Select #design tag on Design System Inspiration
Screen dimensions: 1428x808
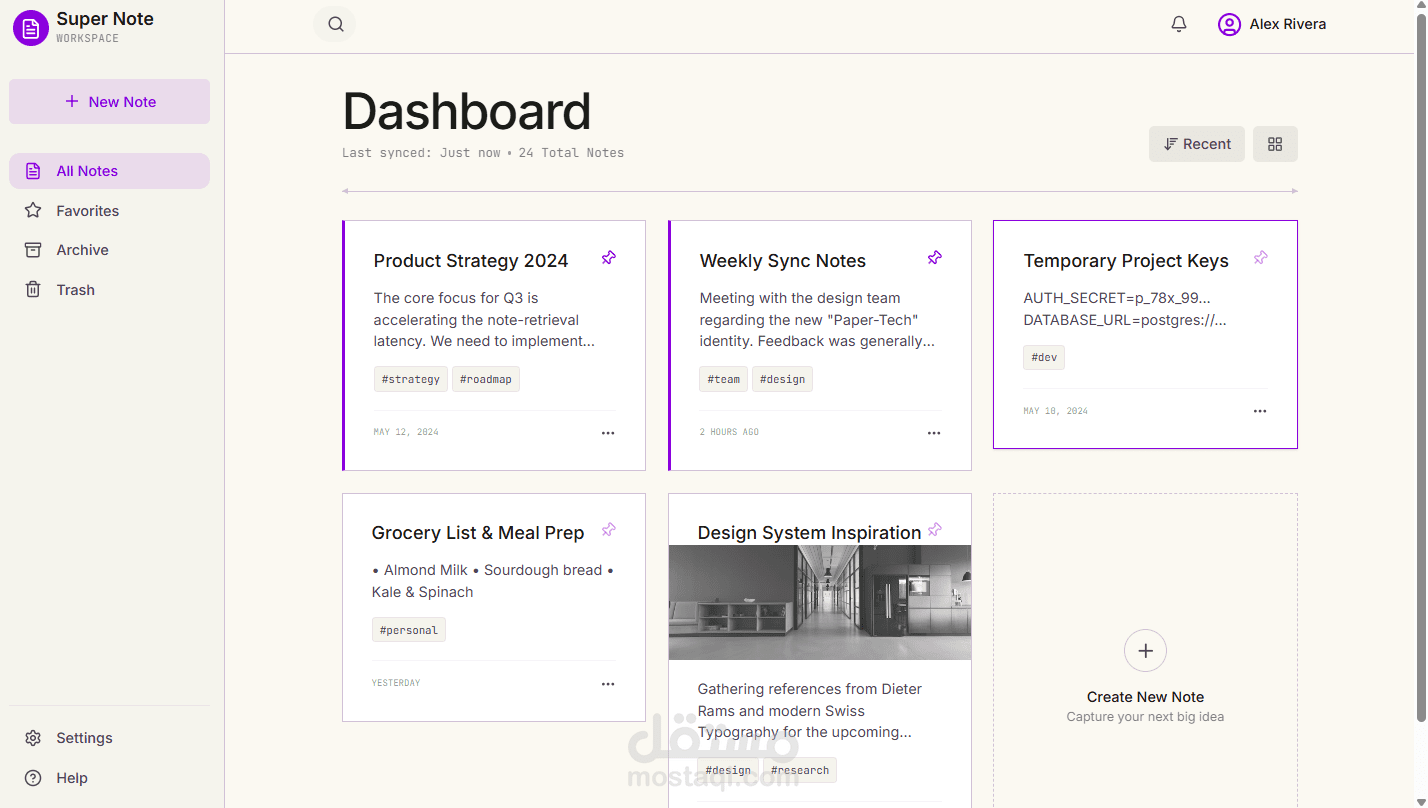pos(728,770)
